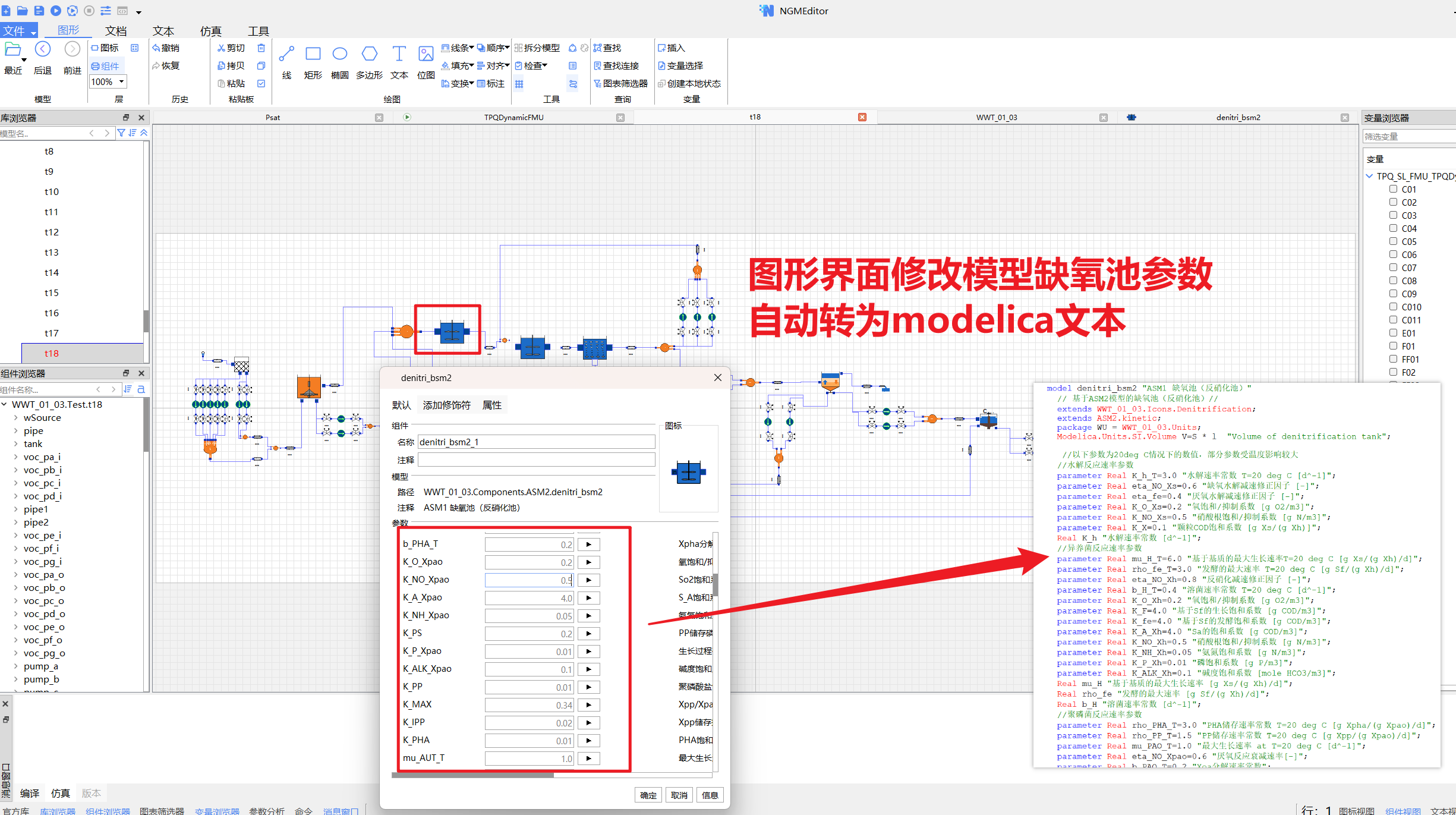Click arrow button beside K_MAX value
The width and height of the screenshot is (1456, 815).
click(589, 705)
